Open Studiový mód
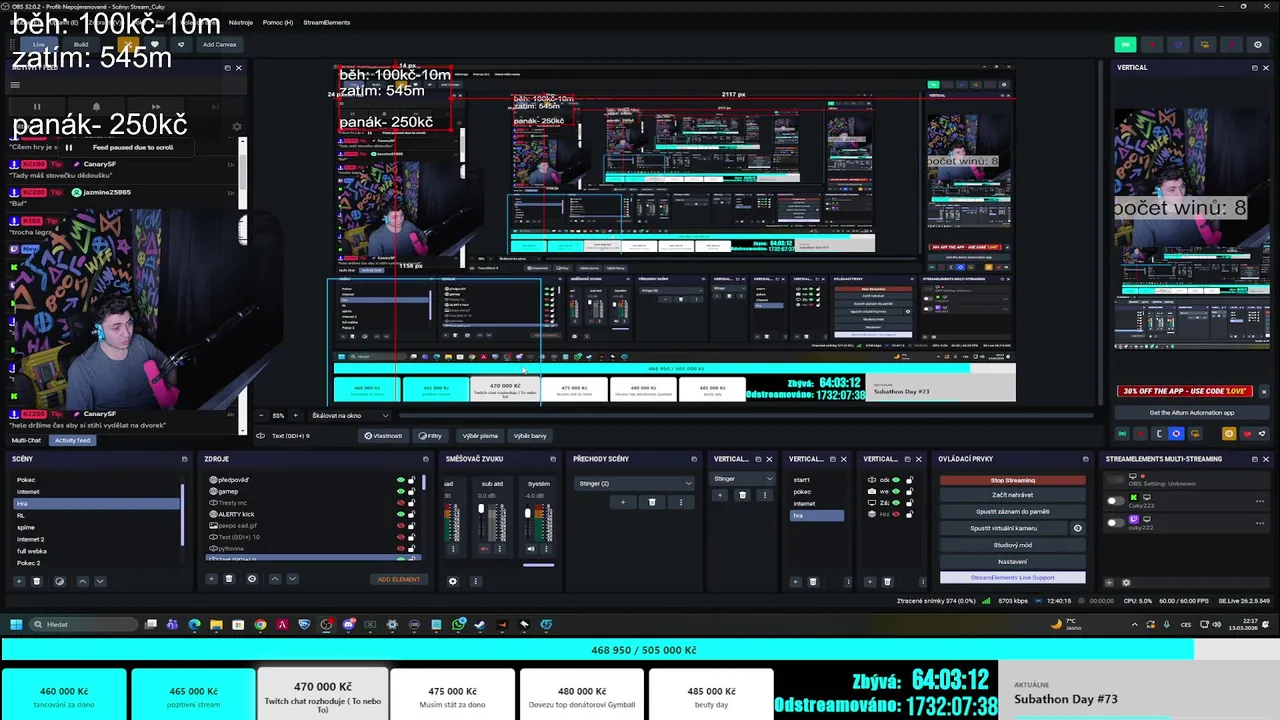Image resolution: width=1280 pixels, height=720 pixels. (x=1012, y=545)
